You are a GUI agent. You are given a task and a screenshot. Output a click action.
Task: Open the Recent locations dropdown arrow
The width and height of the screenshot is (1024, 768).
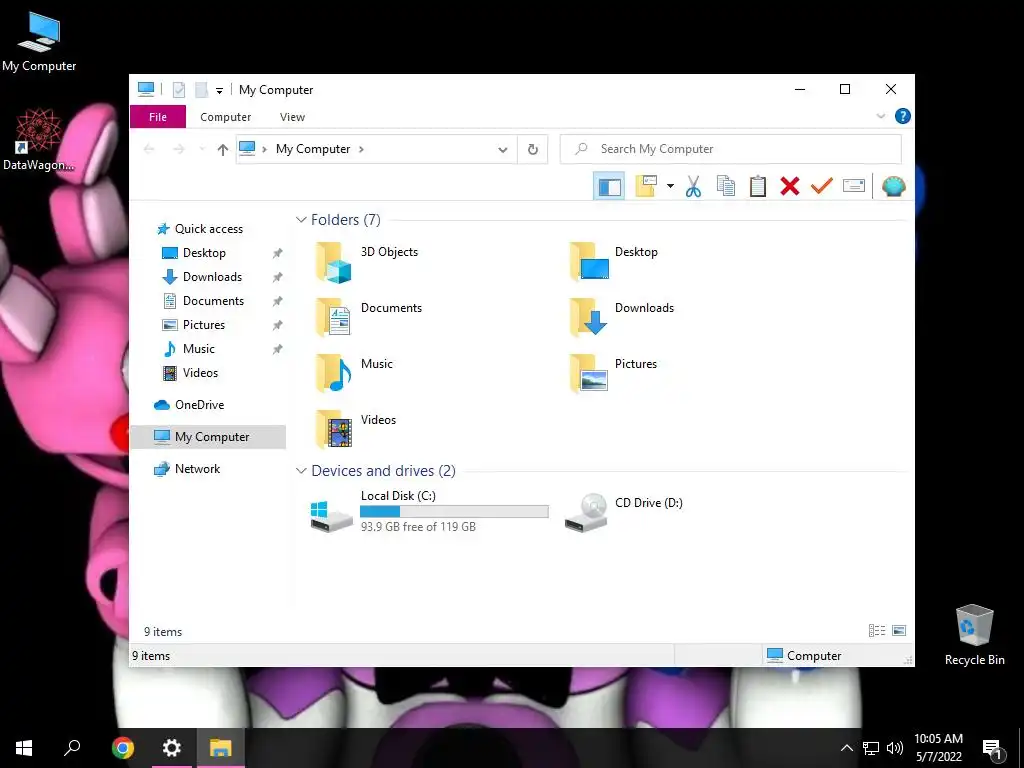coord(202,150)
